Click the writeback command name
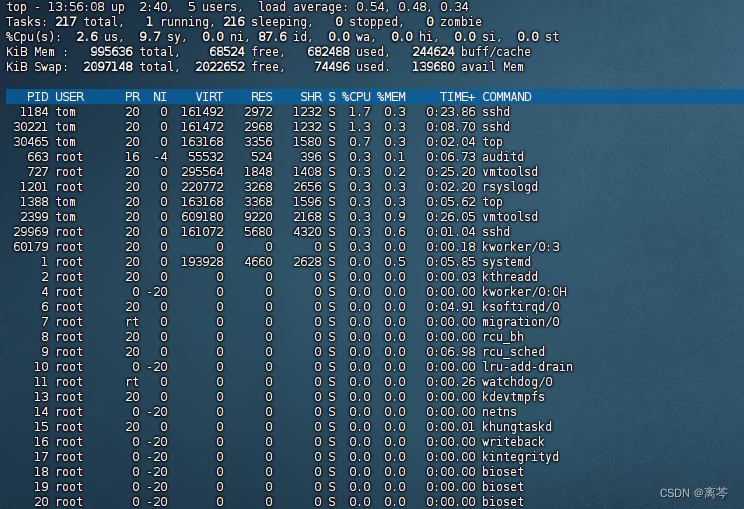The image size is (744, 509). [513, 442]
